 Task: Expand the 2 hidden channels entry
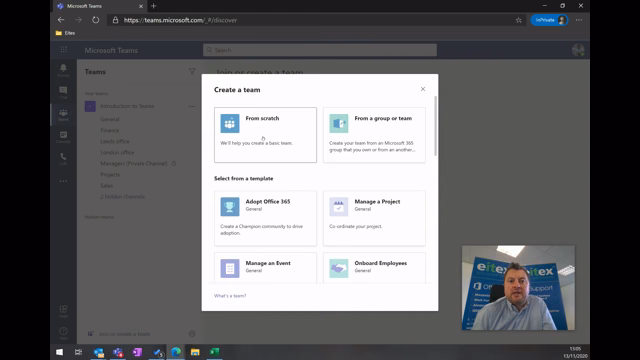point(122,196)
